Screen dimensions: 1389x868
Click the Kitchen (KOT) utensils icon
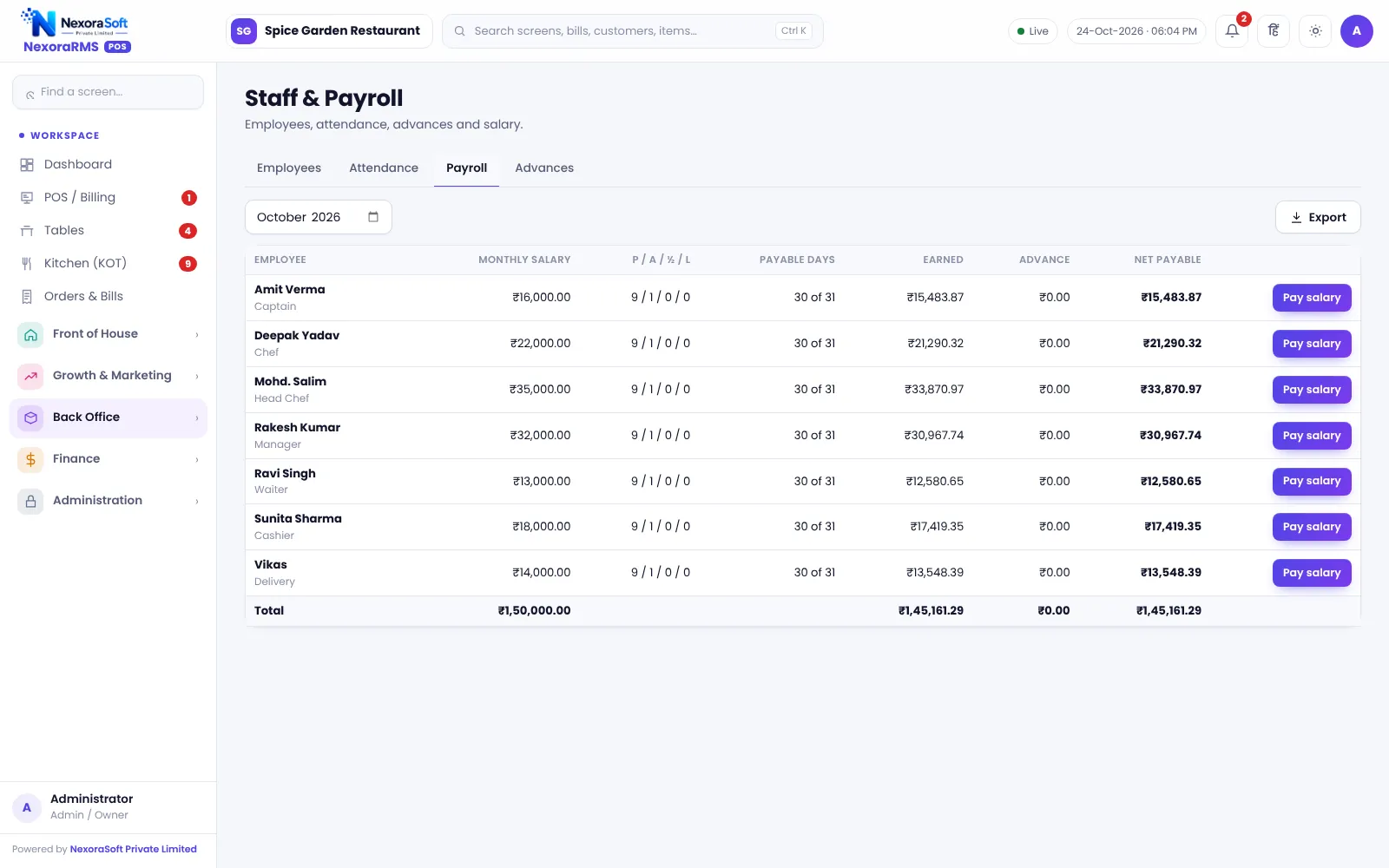pos(27,264)
